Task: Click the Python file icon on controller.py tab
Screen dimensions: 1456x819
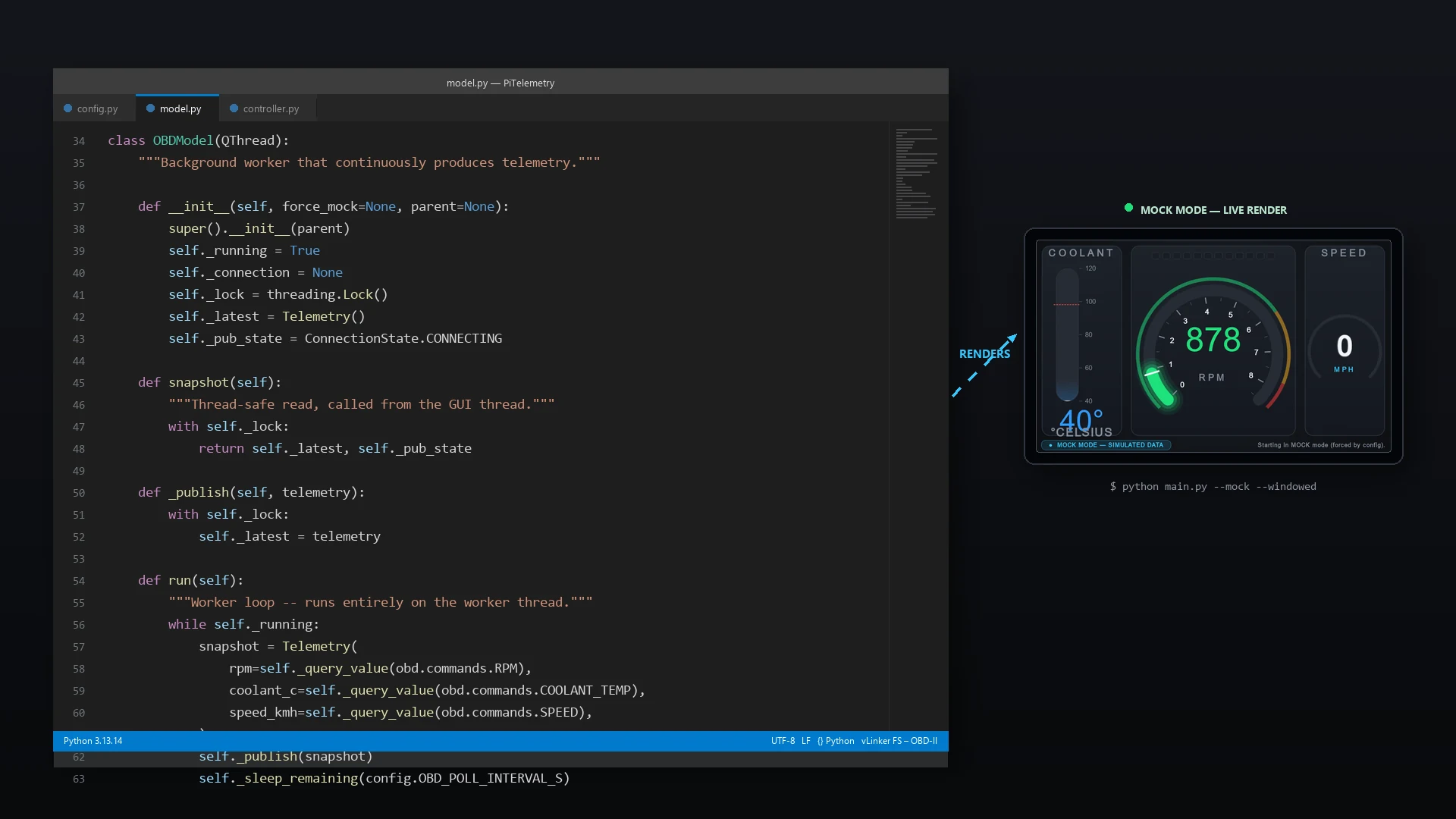Action: click(234, 108)
